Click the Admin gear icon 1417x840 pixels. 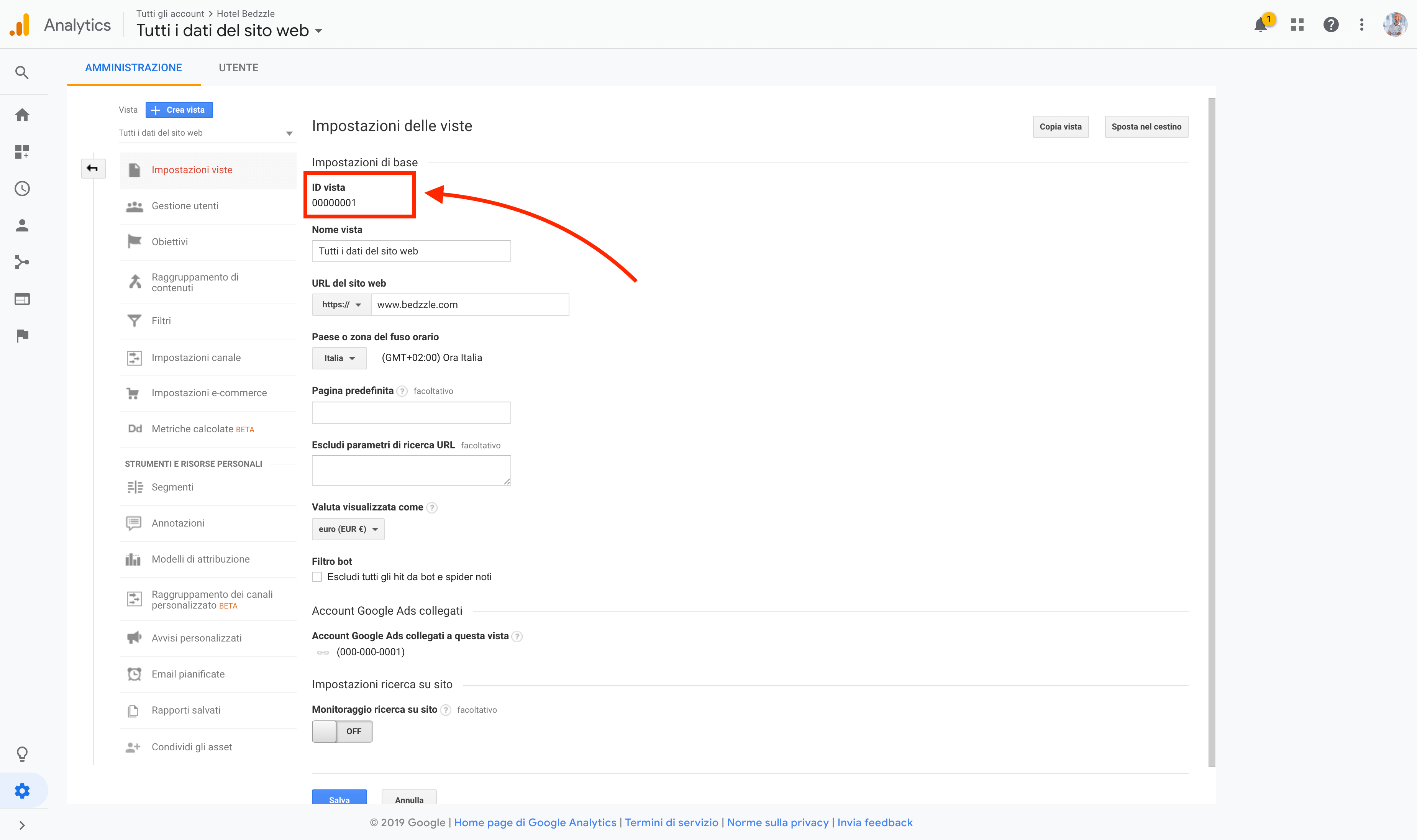pos(22,791)
